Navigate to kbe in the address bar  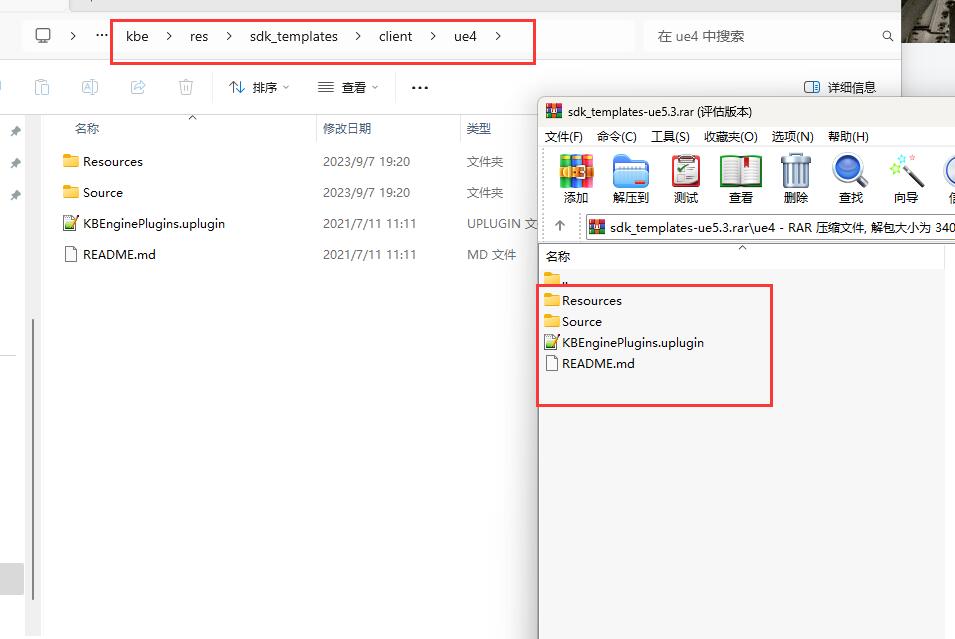point(137,37)
